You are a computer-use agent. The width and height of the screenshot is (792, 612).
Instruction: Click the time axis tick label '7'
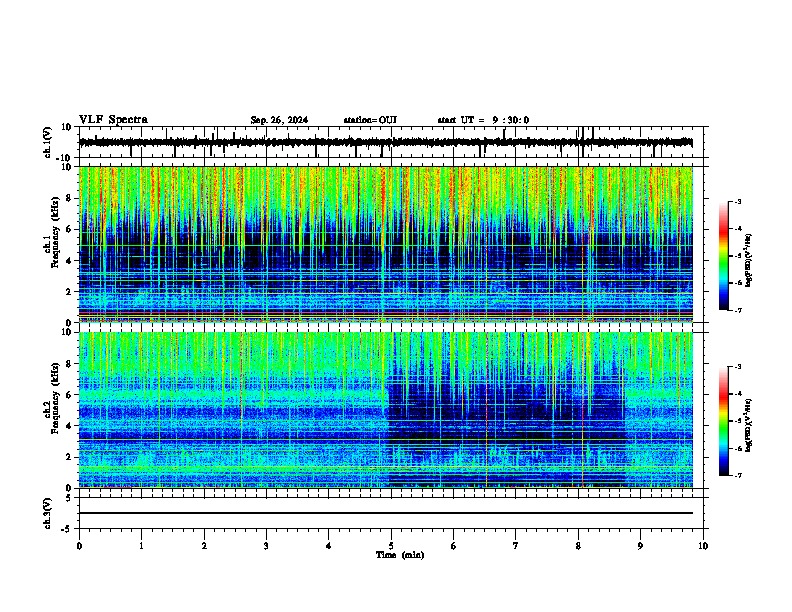pos(516,546)
